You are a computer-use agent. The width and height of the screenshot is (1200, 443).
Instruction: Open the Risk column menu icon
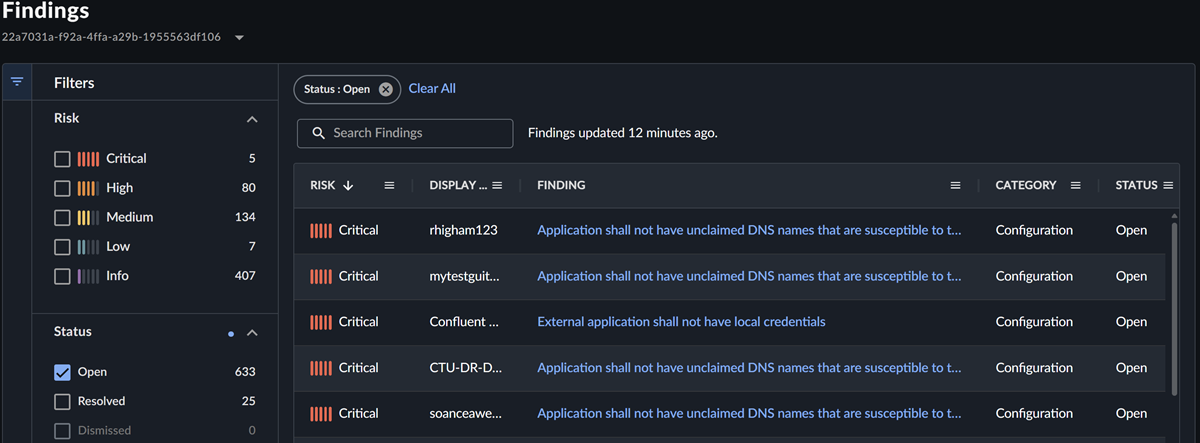tap(390, 185)
